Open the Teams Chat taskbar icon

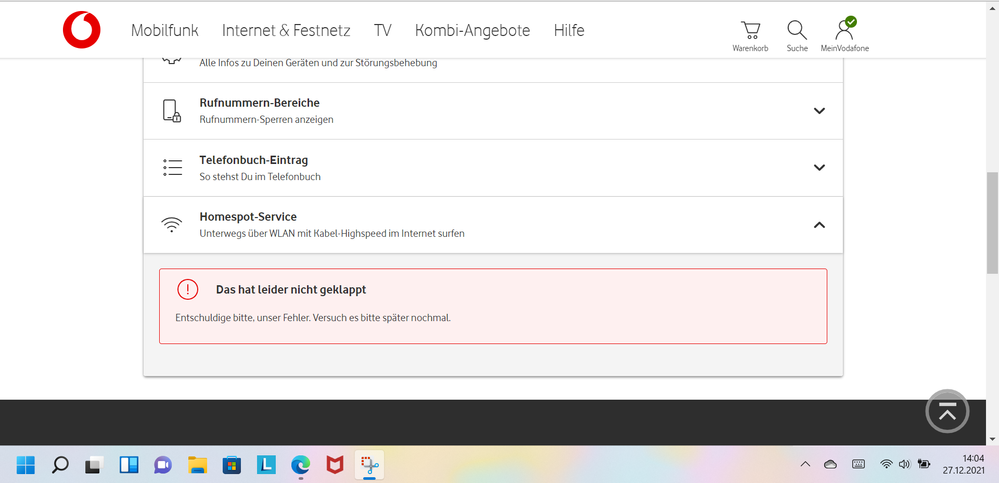click(163, 465)
